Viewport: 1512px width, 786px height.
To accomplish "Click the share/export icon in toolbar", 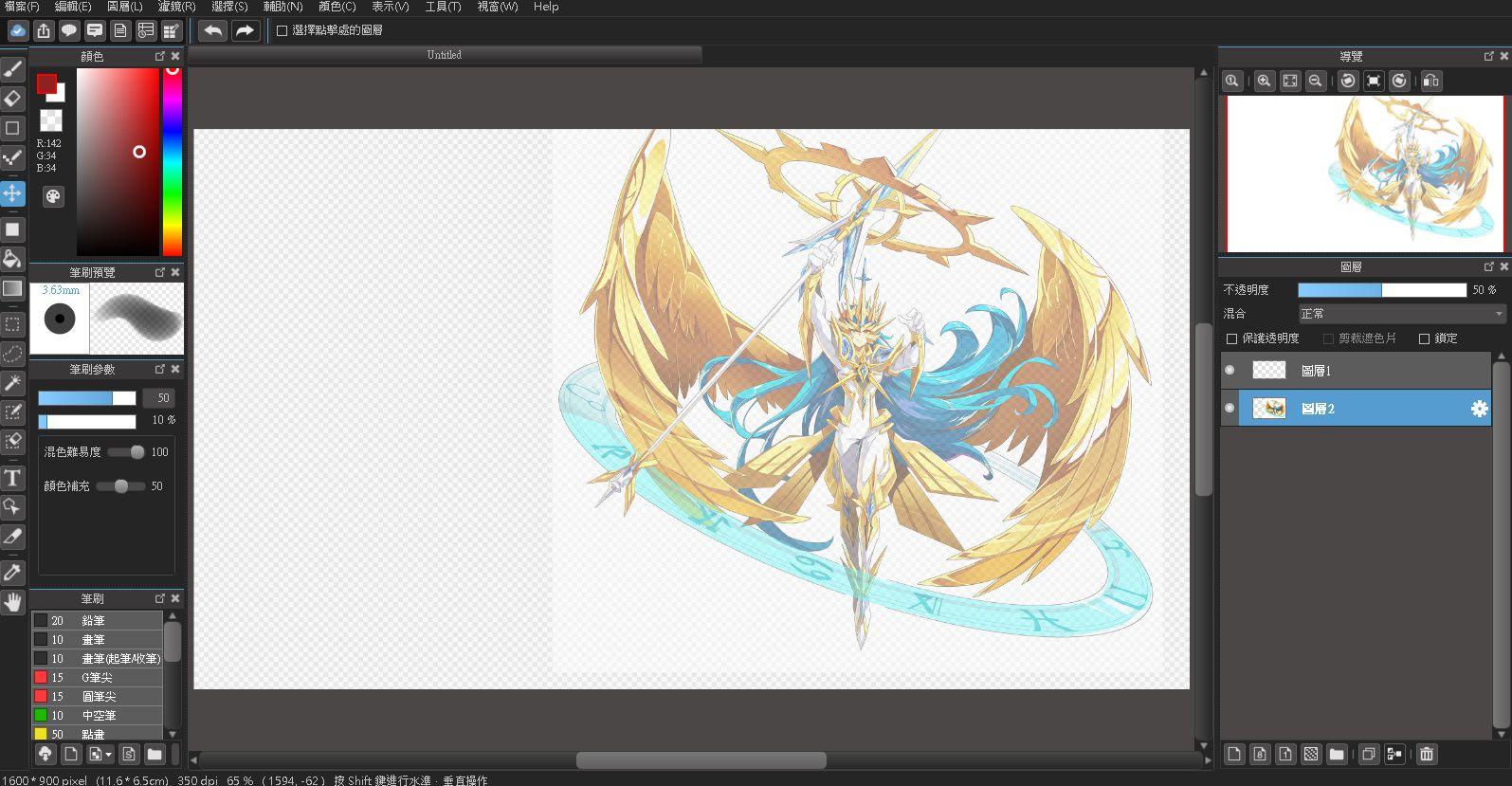I will (44, 30).
